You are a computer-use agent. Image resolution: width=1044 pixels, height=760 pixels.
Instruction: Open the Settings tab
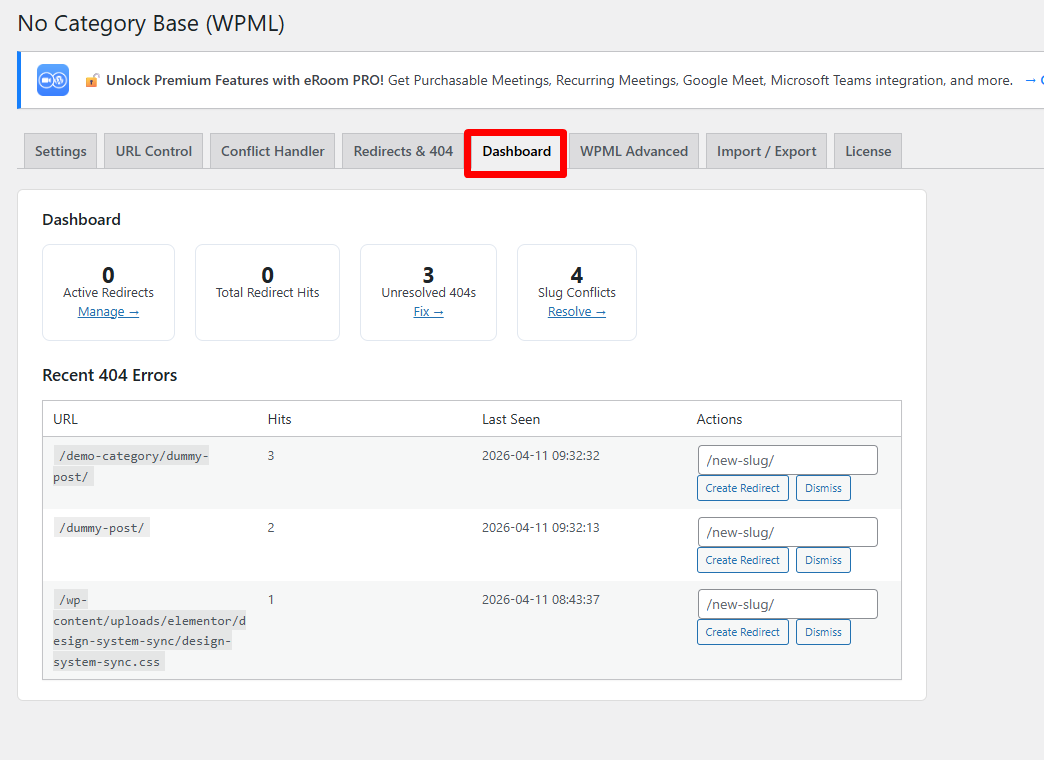[x=61, y=151]
